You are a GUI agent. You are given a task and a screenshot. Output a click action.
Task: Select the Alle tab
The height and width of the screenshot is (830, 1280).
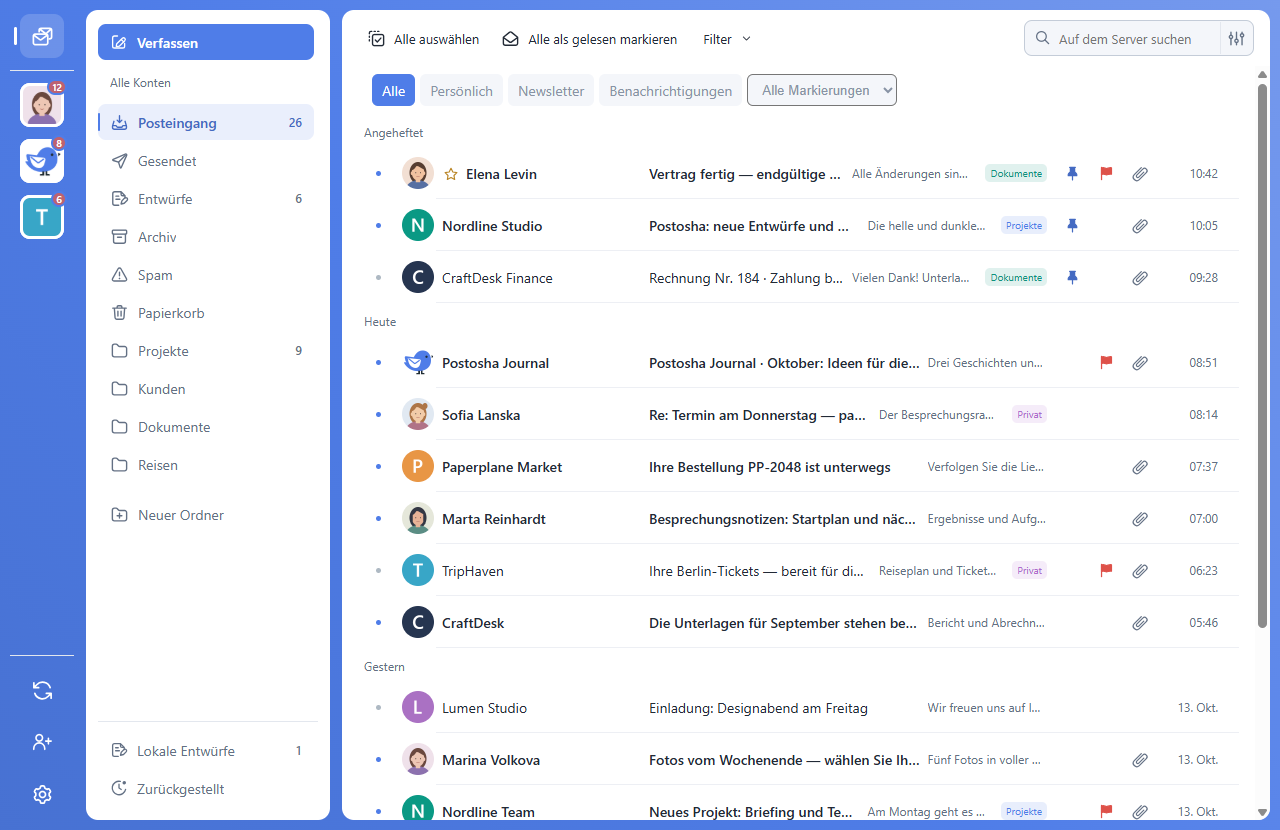[393, 90]
